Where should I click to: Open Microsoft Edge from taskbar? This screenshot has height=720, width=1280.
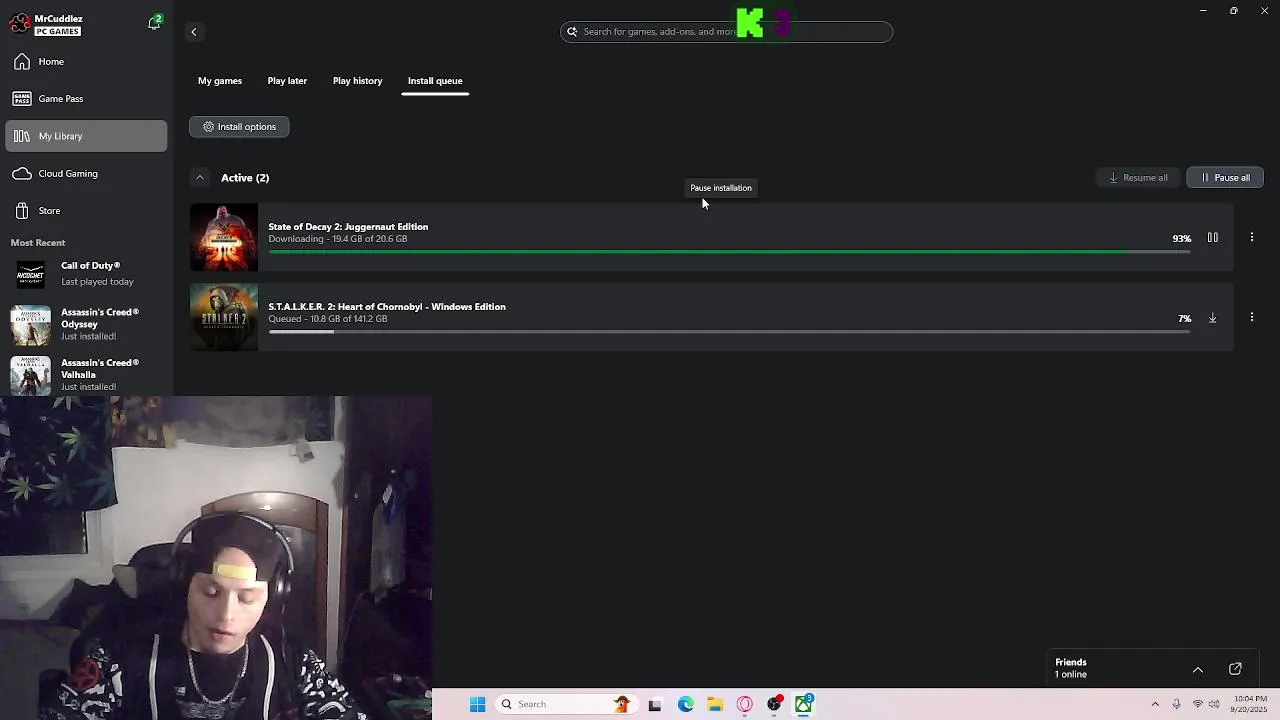[x=686, y=705]
